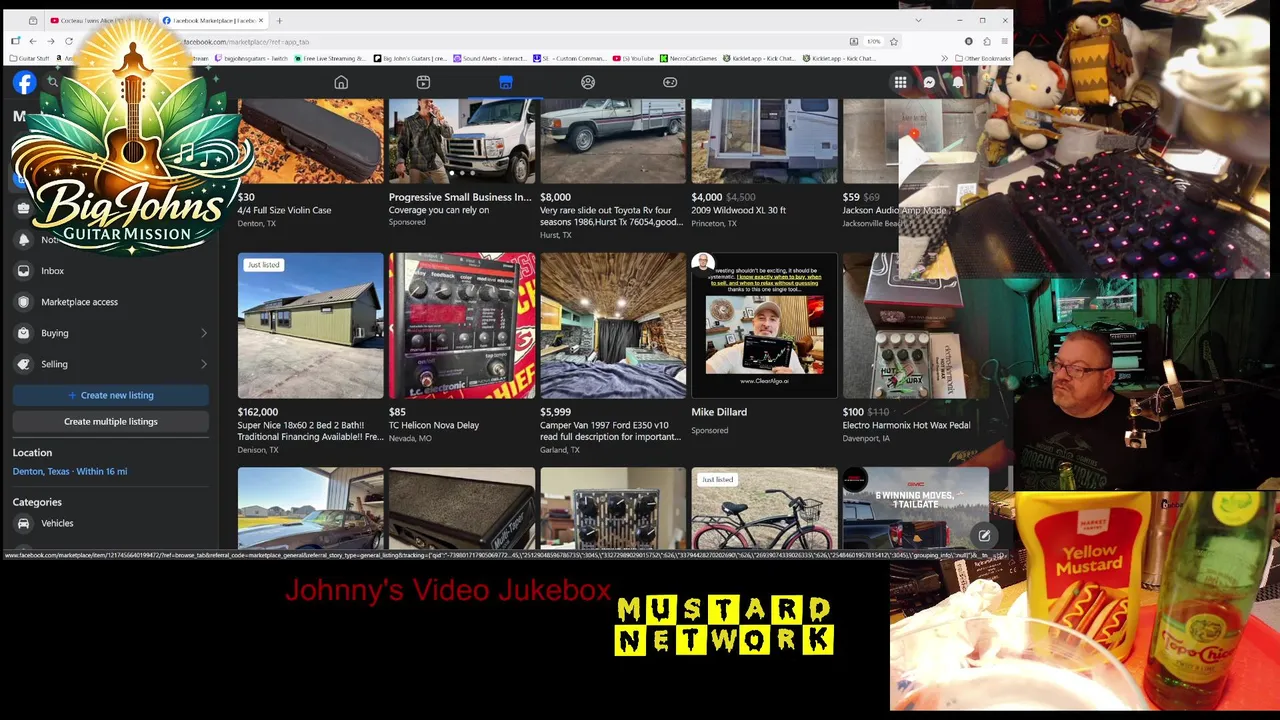This screenshot has width=1280, height=720.
Task: Click the browser Back arrow
Action: coord(32,41)
